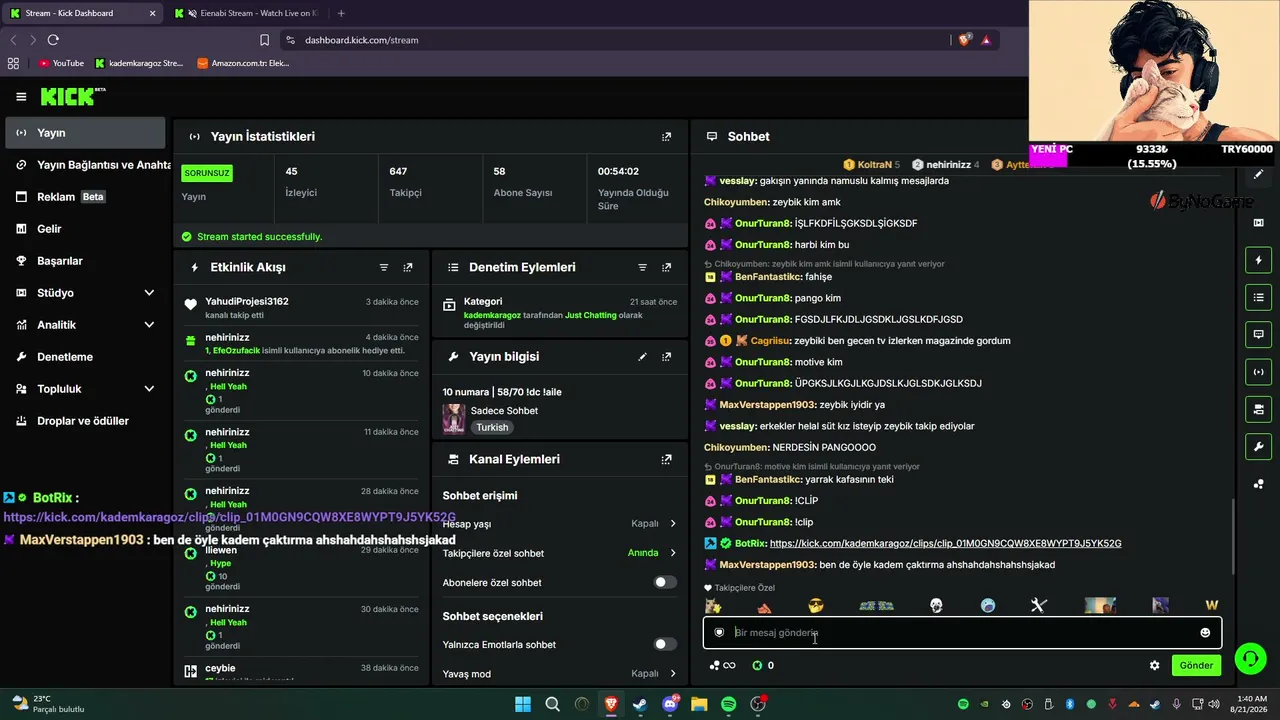Open the hamburger menu next to the Kick logo
This screenshot has height=720, width=1280.
pos(21,97)
